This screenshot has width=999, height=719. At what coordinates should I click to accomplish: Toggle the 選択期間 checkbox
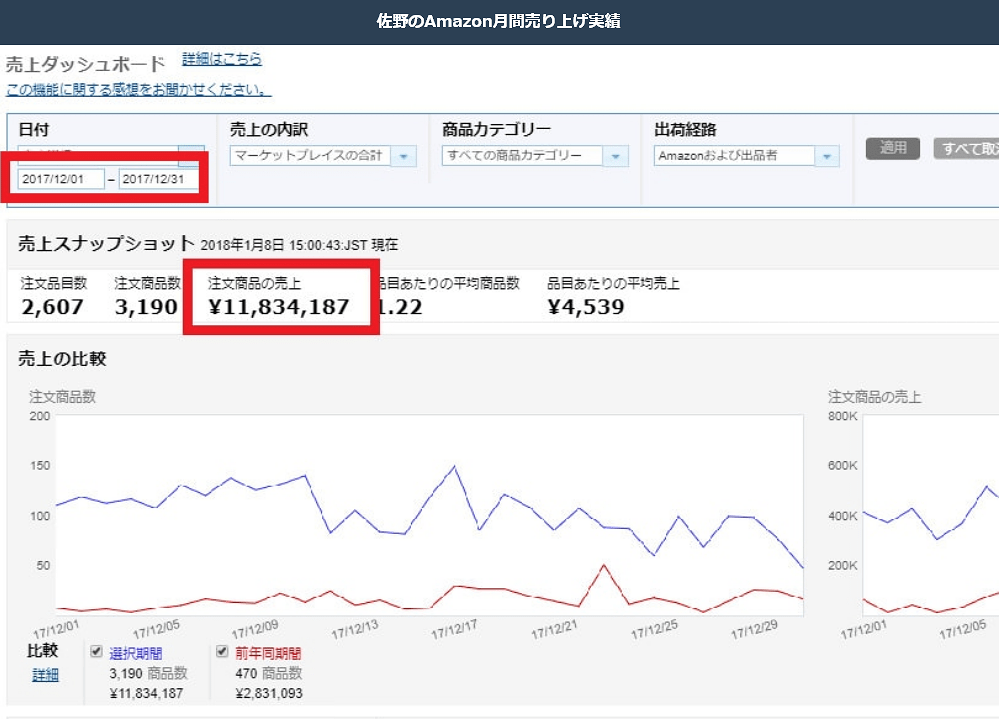pos(97,653)
